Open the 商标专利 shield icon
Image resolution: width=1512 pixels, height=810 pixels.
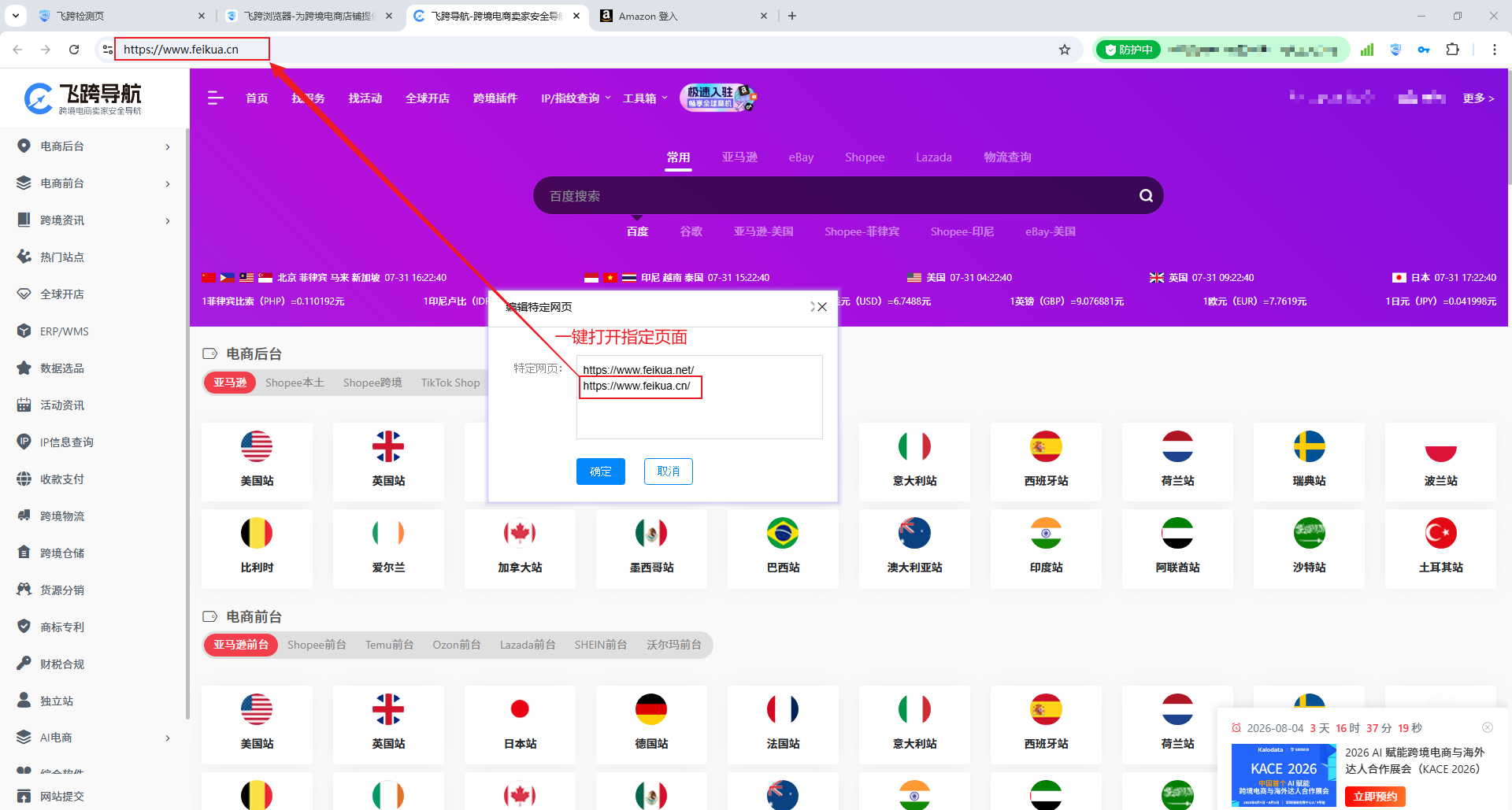[x=24, y=627]
